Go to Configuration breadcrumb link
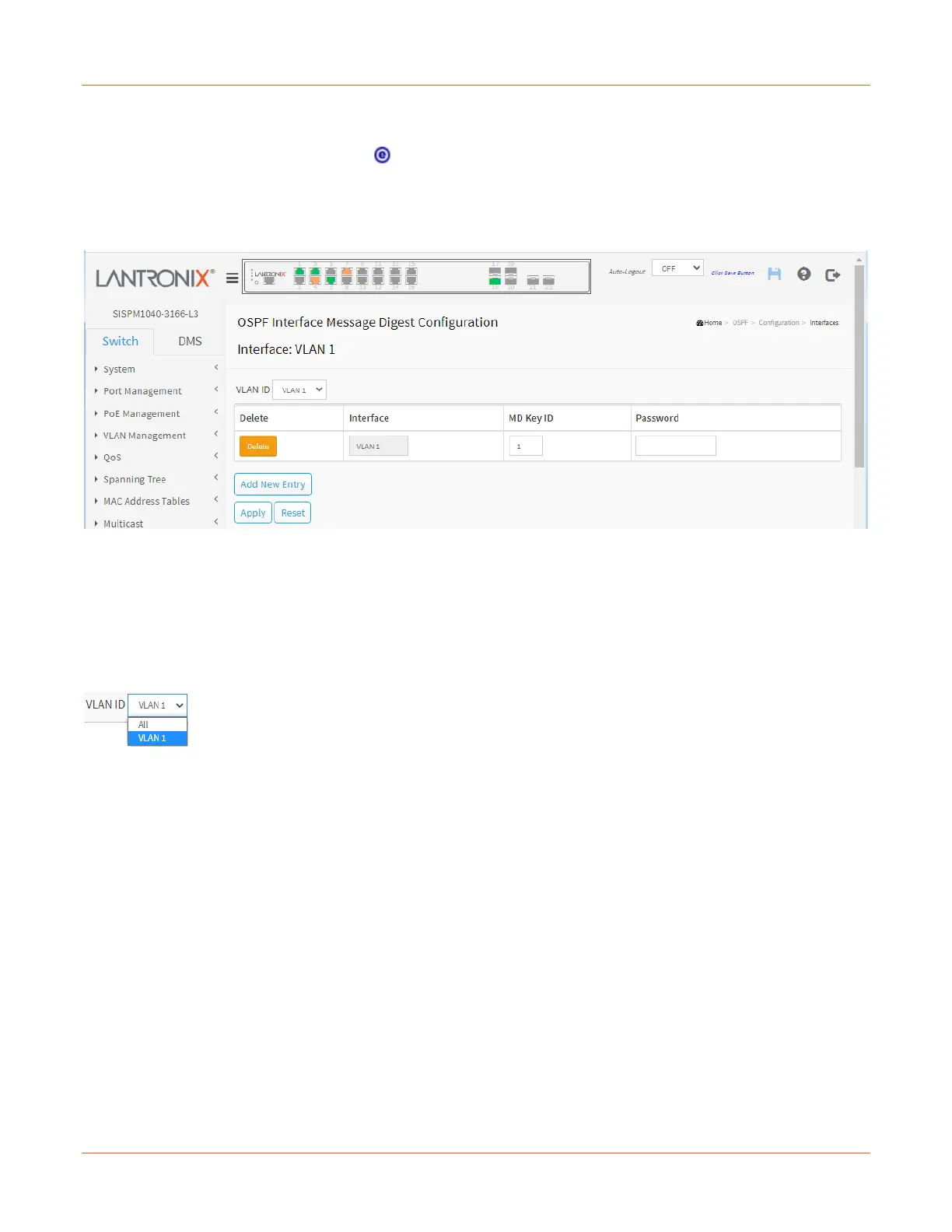Screen dimensions: 952x1232 point(779,323)
